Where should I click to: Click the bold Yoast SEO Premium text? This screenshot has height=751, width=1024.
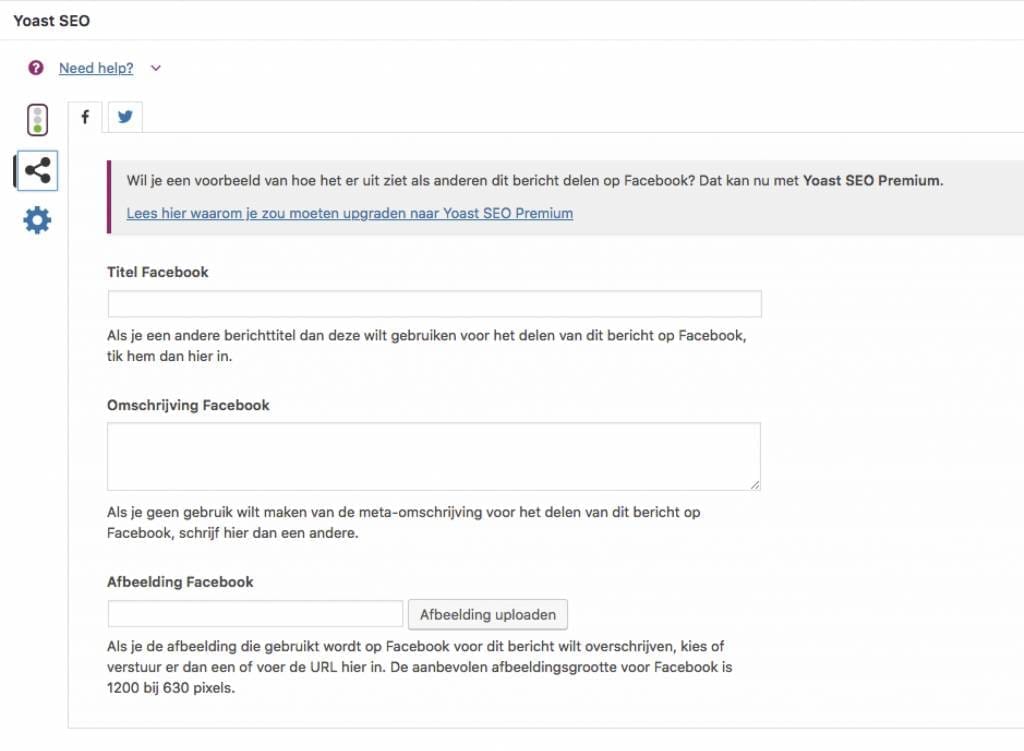[x=871, y=181]
